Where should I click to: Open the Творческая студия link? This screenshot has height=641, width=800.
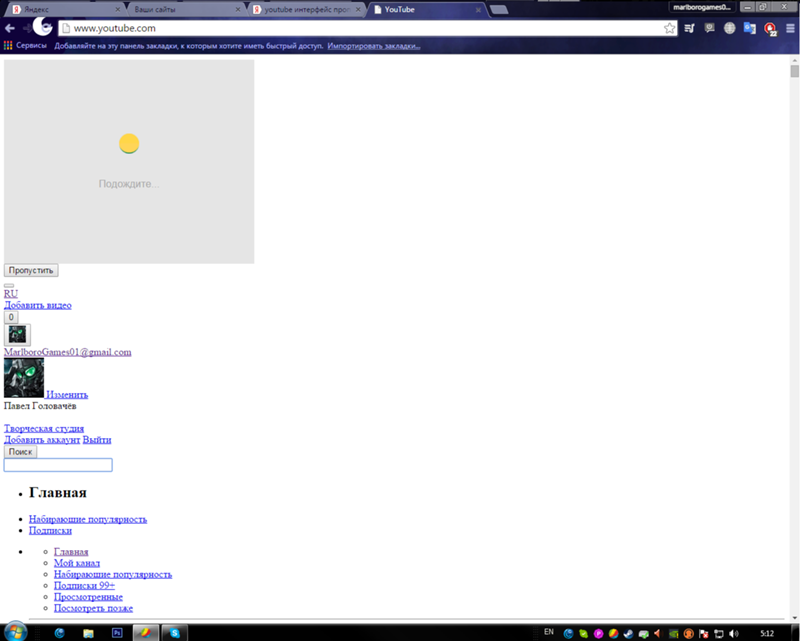(x=44, y=428)
